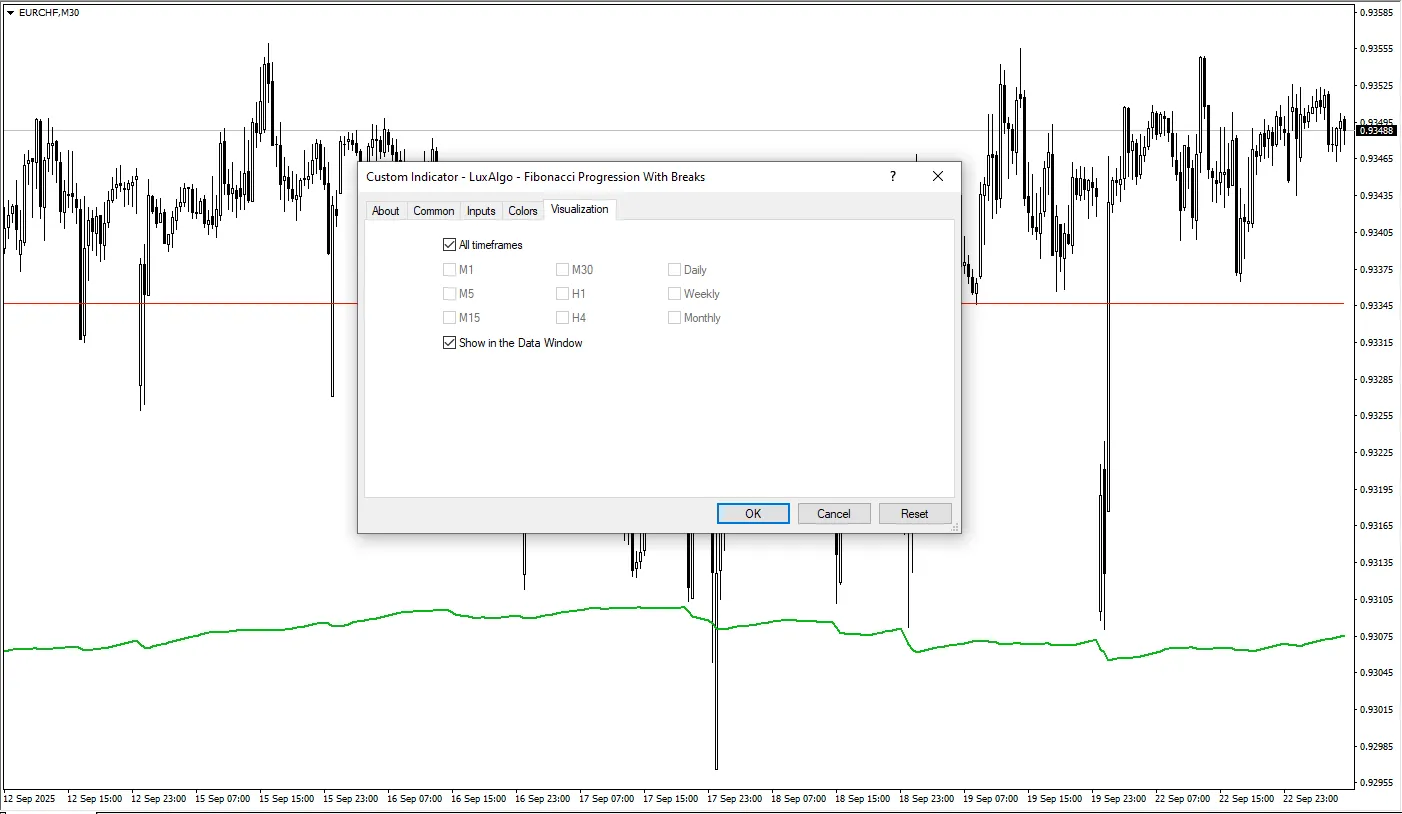Click the dialog resize grip
Screen dimensions: 1402x814
[x=954, y=527]
